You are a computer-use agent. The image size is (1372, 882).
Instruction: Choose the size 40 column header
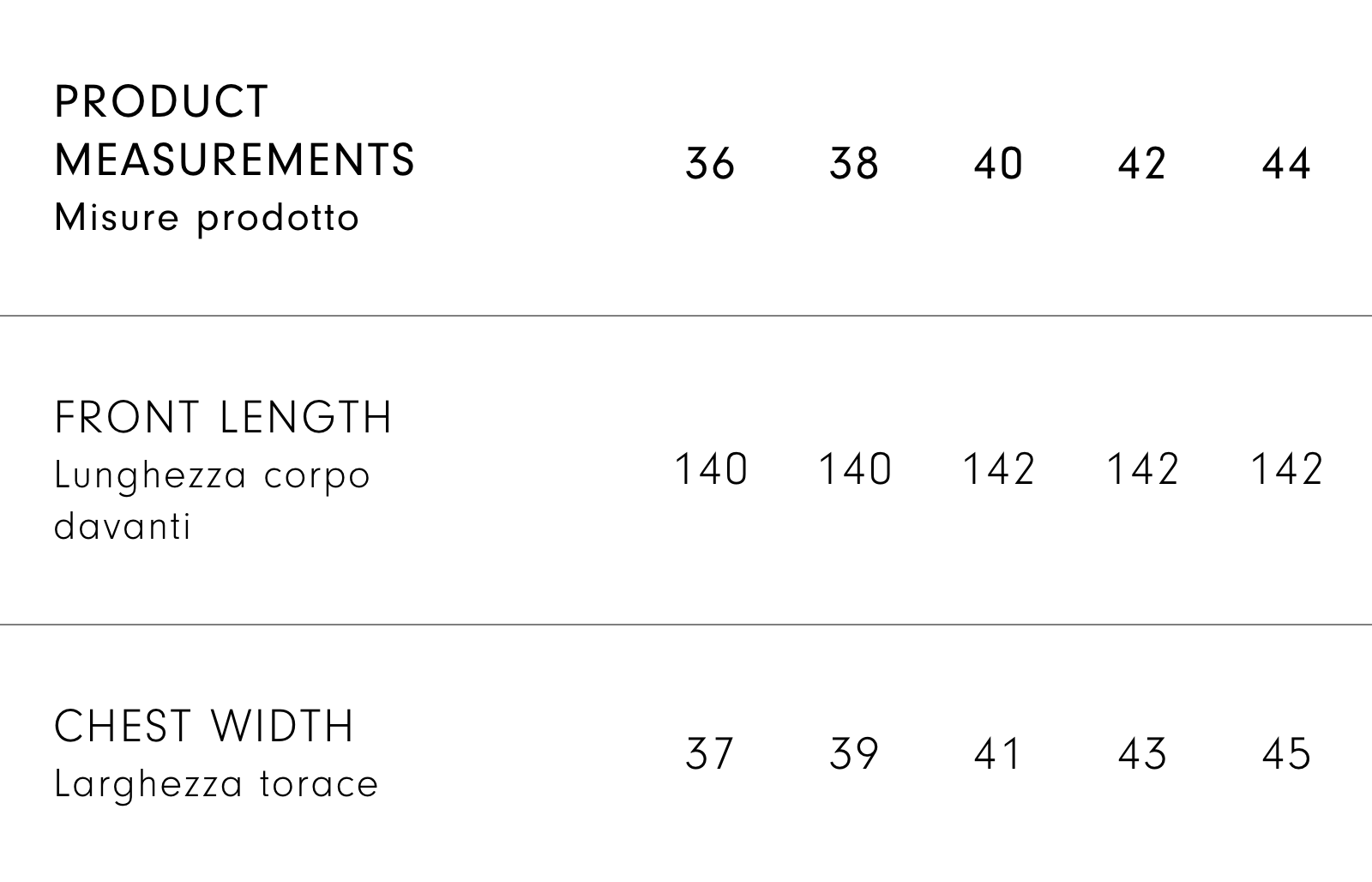click(998, 163)
